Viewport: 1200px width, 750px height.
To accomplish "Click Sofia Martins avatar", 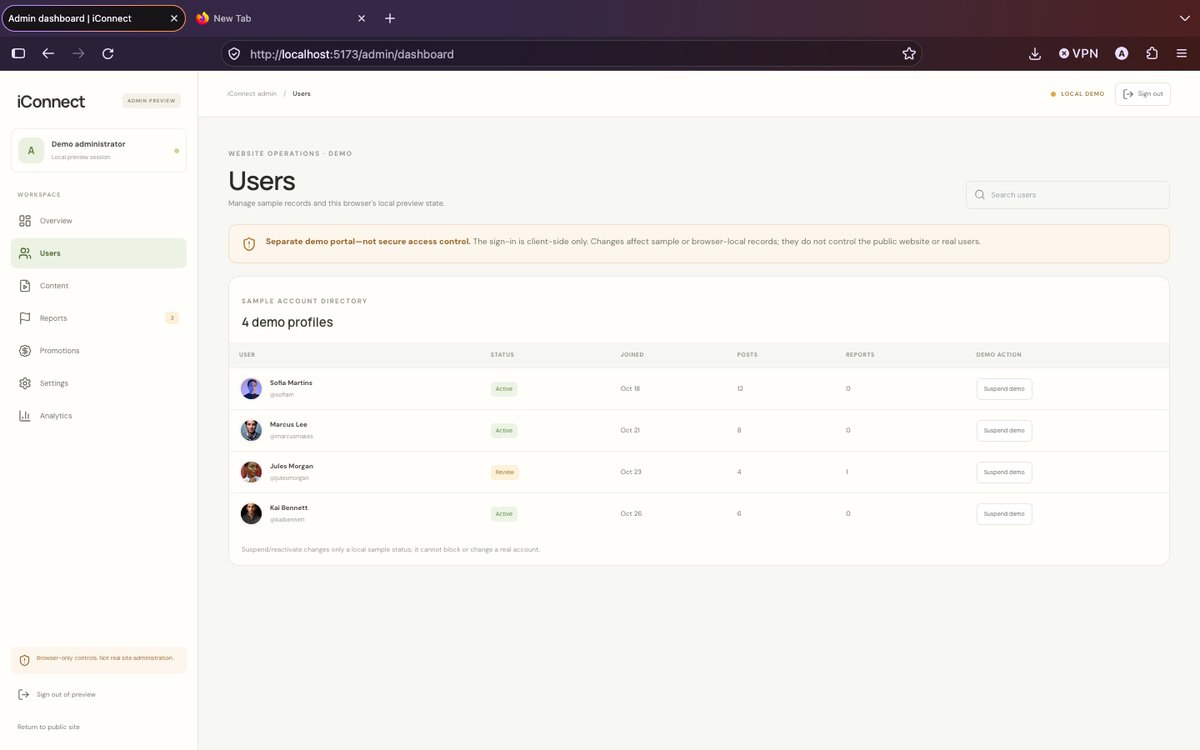I will pyautogui.click(x=251, y=389).
